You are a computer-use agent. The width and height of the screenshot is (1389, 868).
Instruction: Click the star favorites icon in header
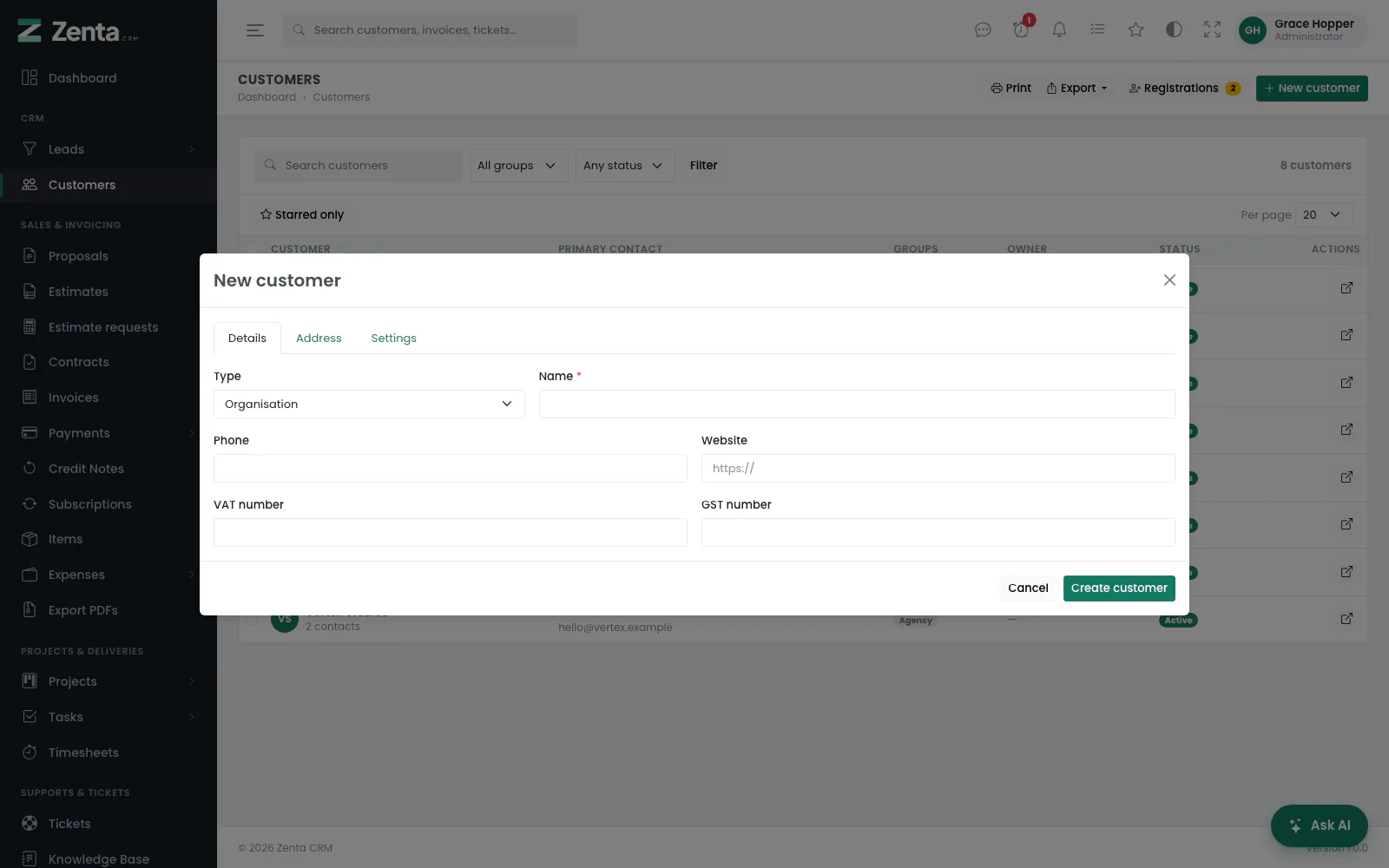1136,30
